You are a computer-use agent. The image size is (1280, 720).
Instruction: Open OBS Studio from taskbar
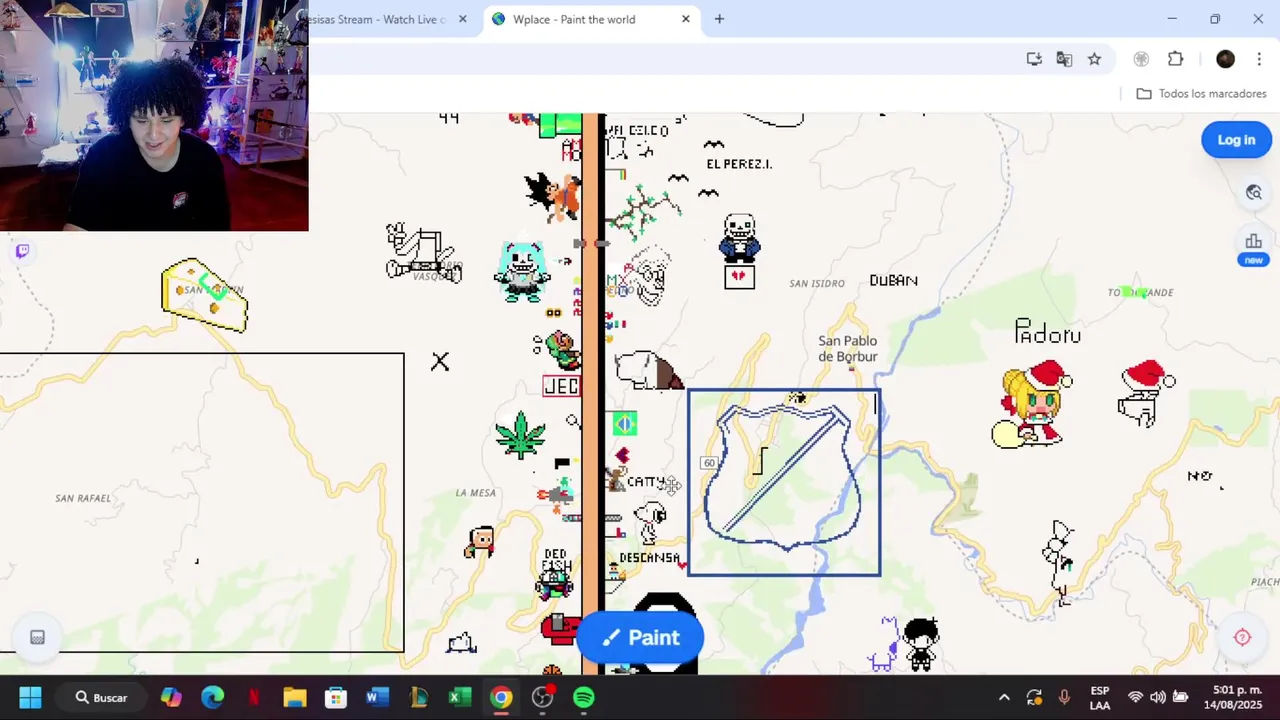point(542,697)
